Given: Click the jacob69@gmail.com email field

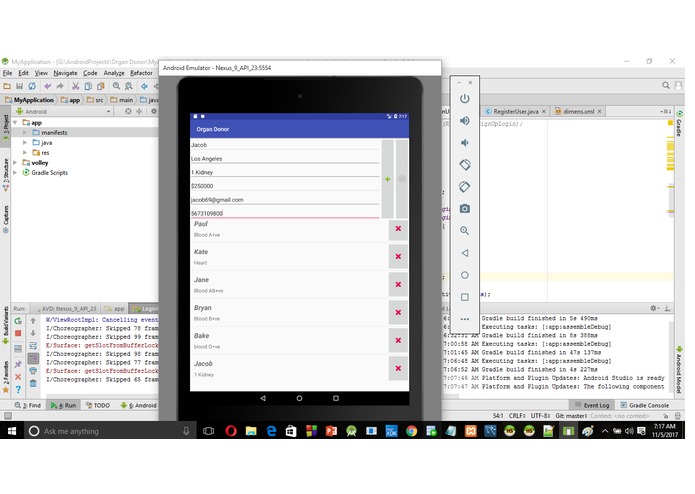Looking at the screenshot, I should (285, 200).
